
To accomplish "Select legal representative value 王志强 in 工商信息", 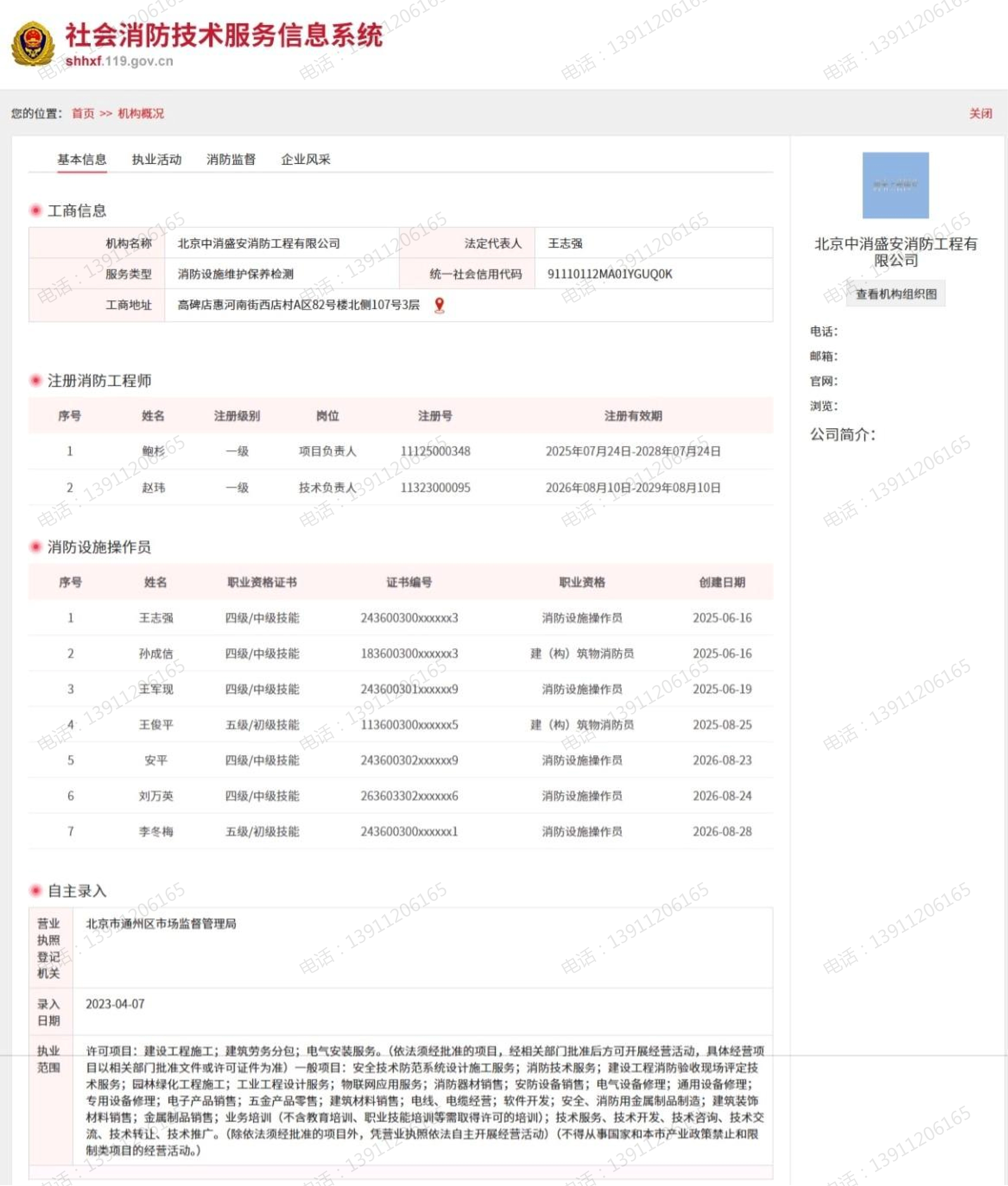I will click(565, 244).
